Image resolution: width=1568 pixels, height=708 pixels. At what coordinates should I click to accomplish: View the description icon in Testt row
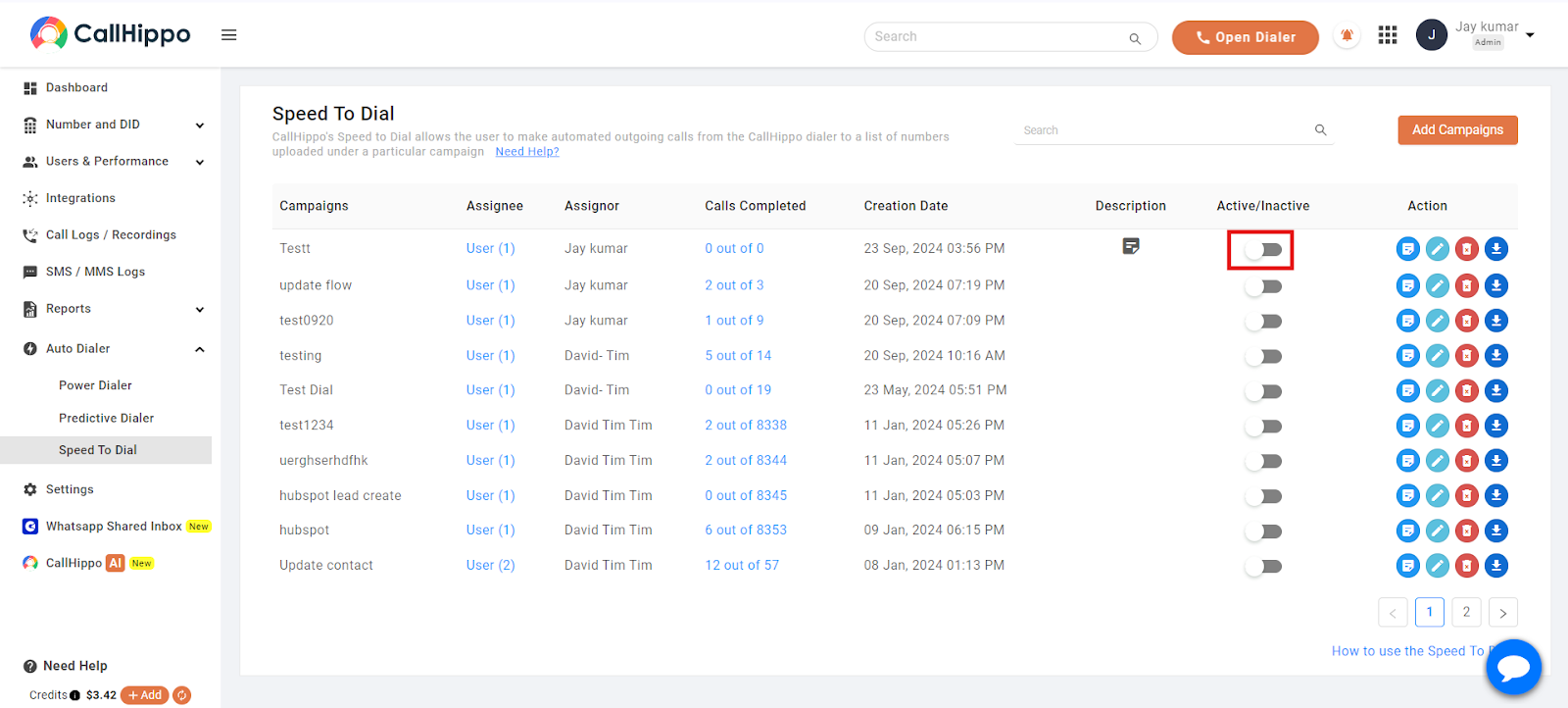pyautogui.click(x=1131, y=246)
